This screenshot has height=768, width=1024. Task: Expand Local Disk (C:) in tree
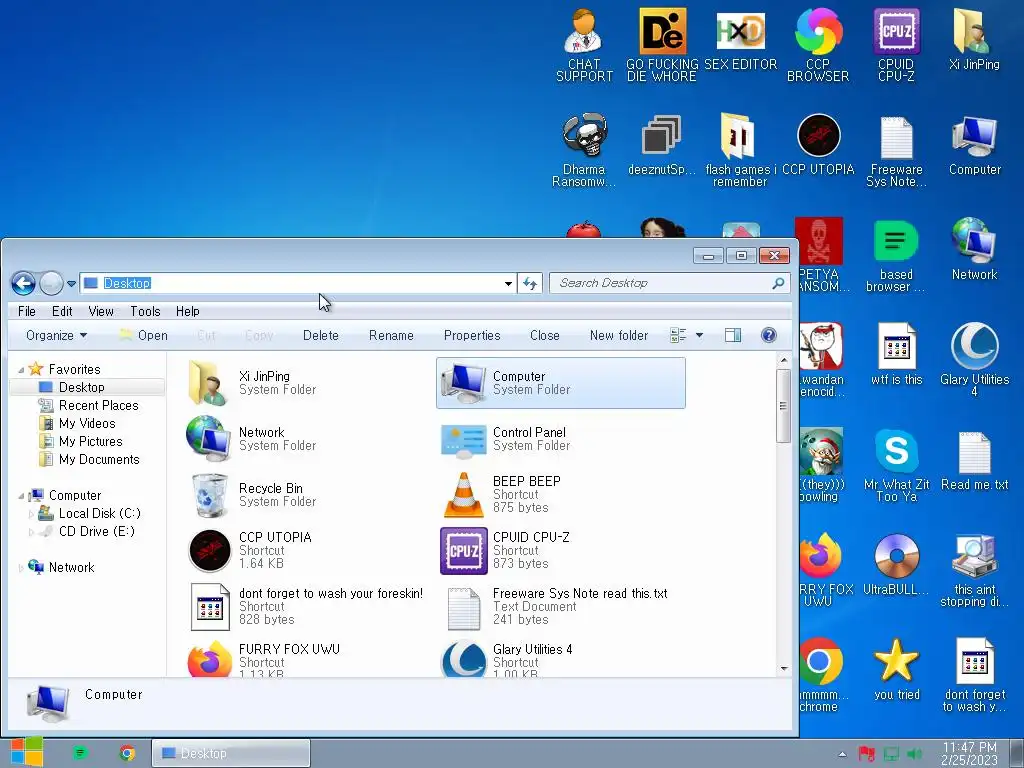pos(31,514)
